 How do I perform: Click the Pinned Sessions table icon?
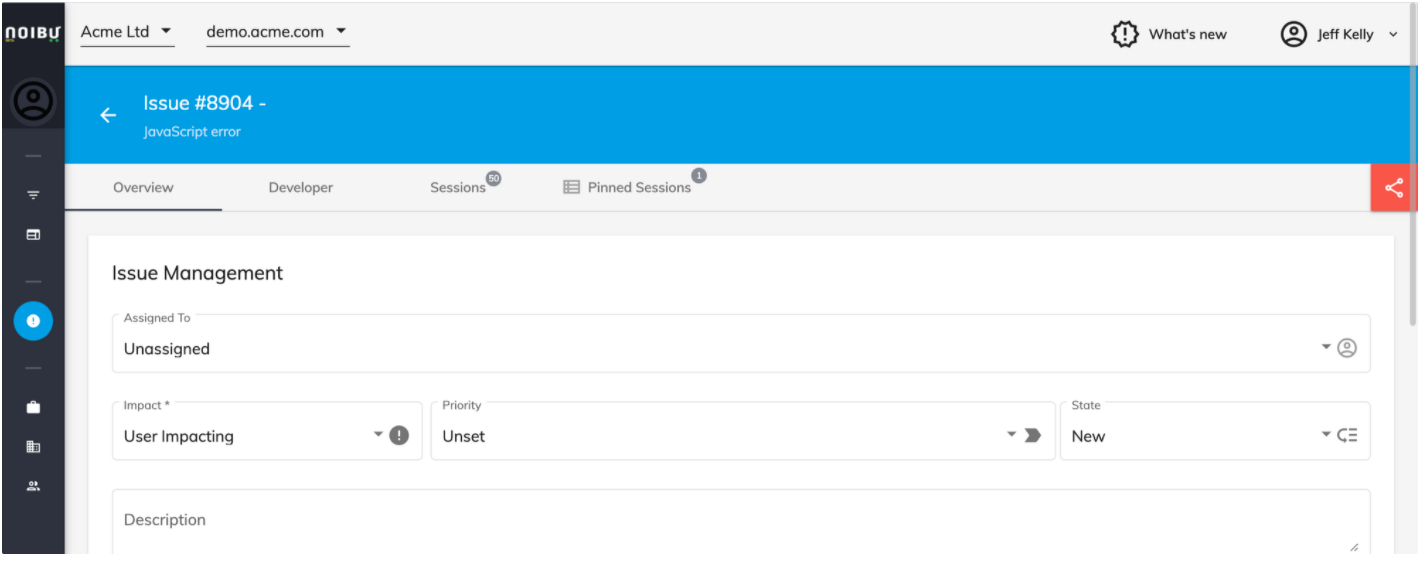click(572, 187)
